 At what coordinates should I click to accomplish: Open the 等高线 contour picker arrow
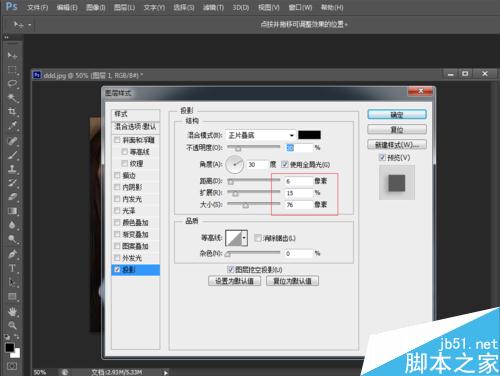(x=244, y=238)
